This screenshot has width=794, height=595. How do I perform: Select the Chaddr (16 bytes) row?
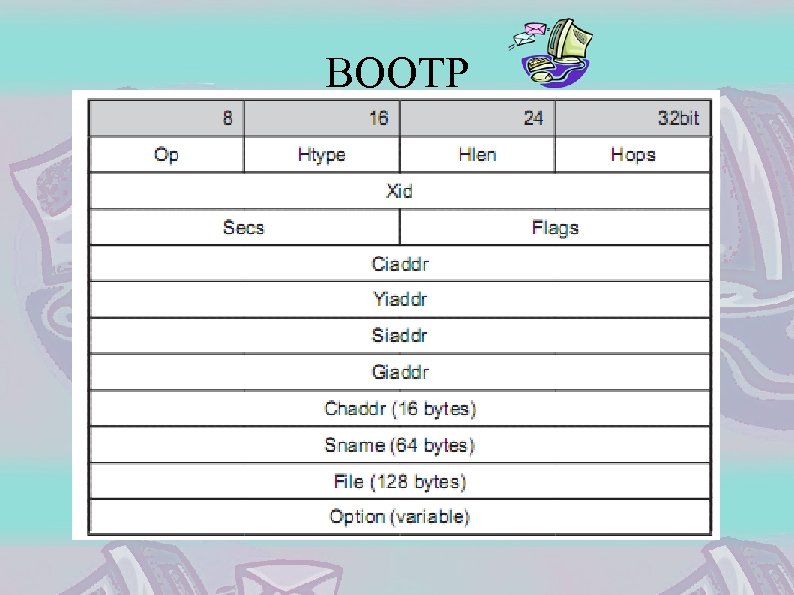[399, 408]
